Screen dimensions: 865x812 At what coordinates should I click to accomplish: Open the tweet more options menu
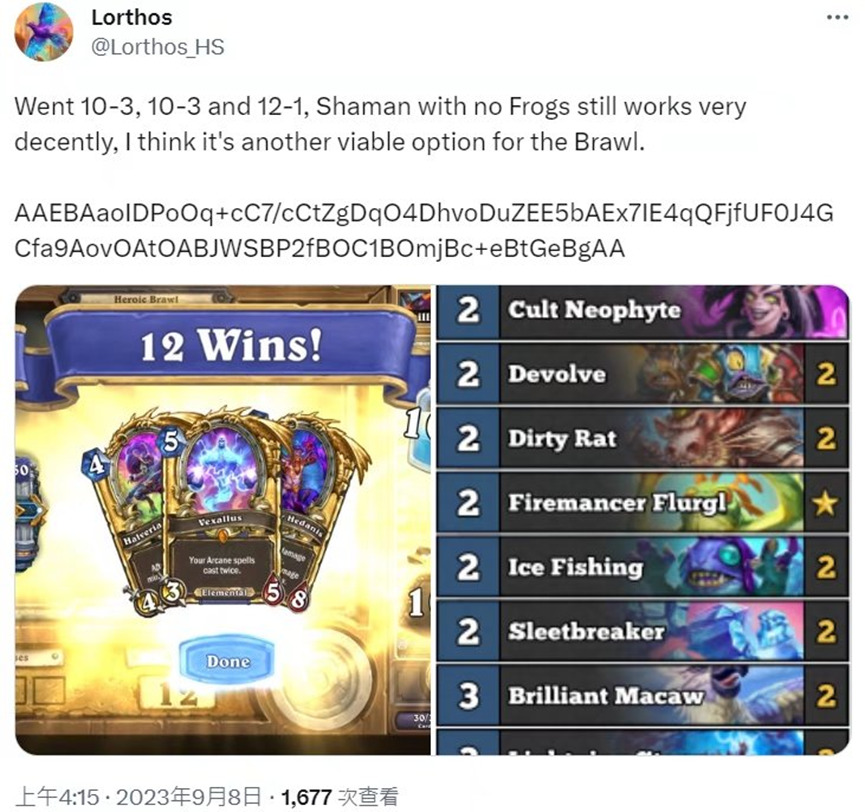click(837, 18)
